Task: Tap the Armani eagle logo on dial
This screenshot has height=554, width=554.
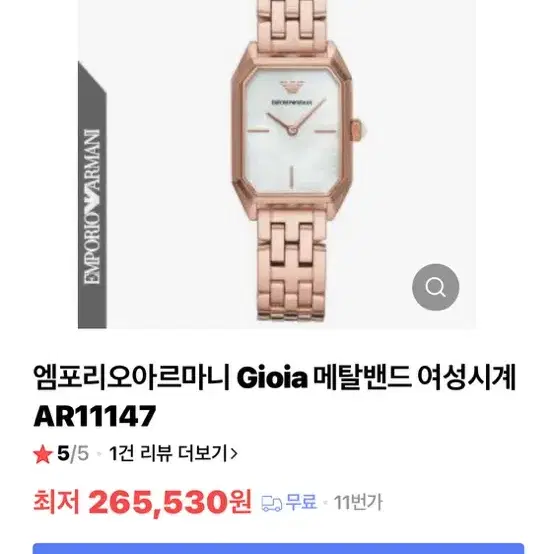Action: pos(291,87)
